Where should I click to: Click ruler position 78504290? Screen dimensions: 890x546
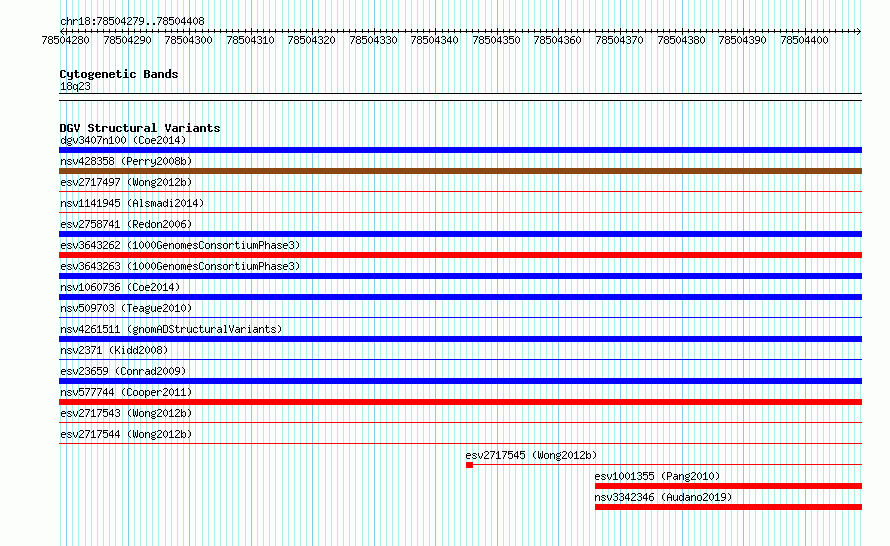tap(127, 40)
